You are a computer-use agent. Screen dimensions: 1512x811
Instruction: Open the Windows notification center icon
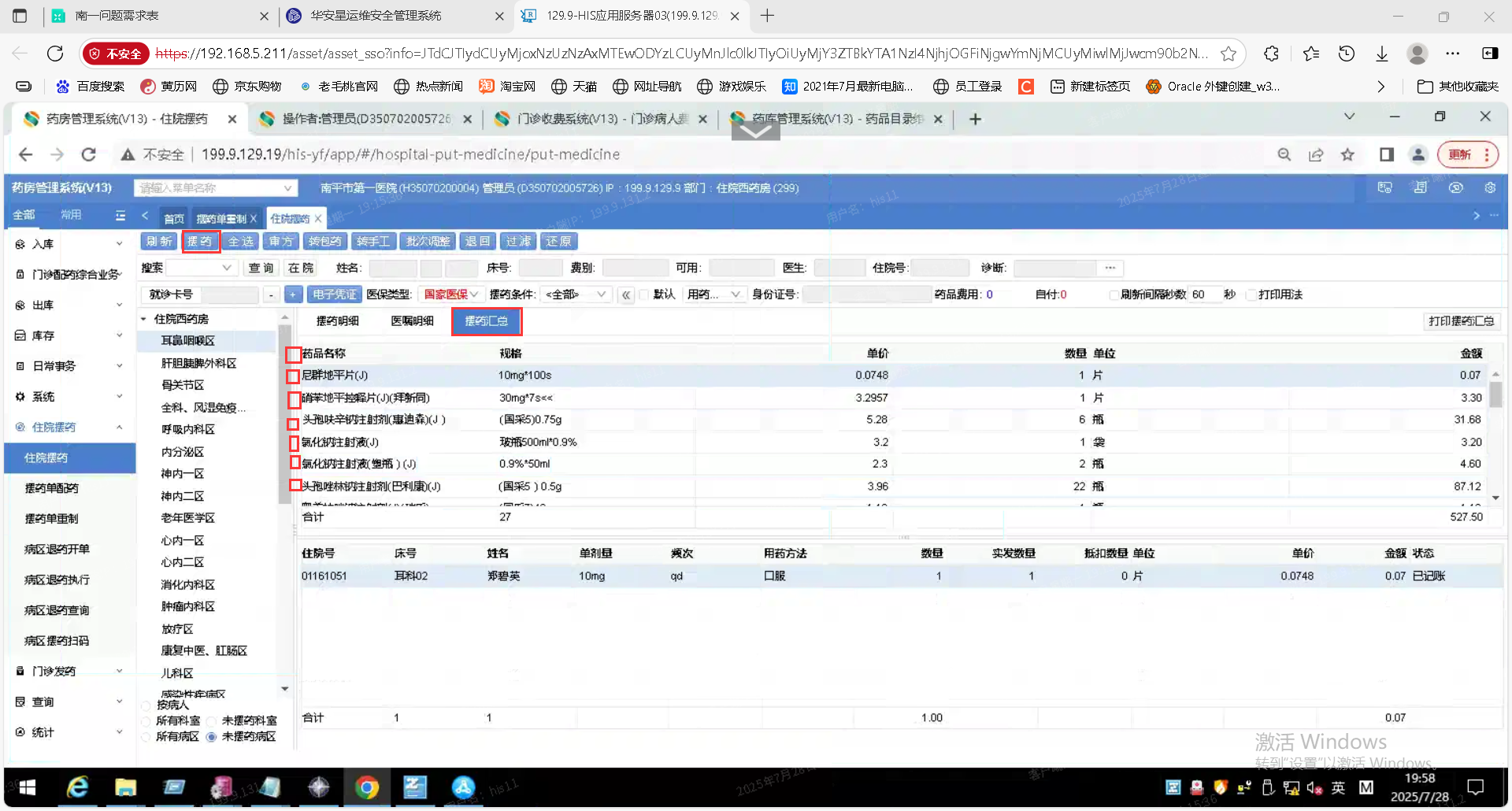[1476, 787]
